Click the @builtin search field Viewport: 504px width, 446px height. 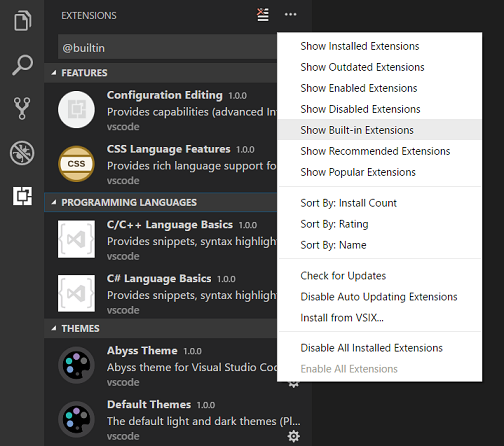tap(167, 48)
